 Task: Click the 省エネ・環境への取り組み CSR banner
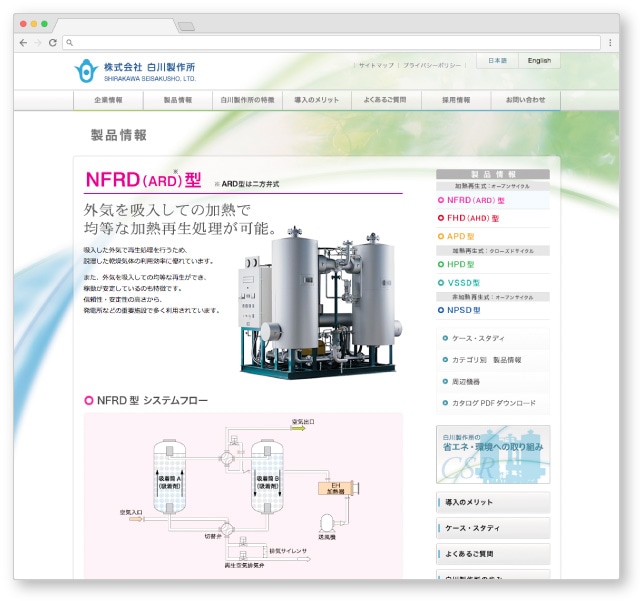click(493, 454)
